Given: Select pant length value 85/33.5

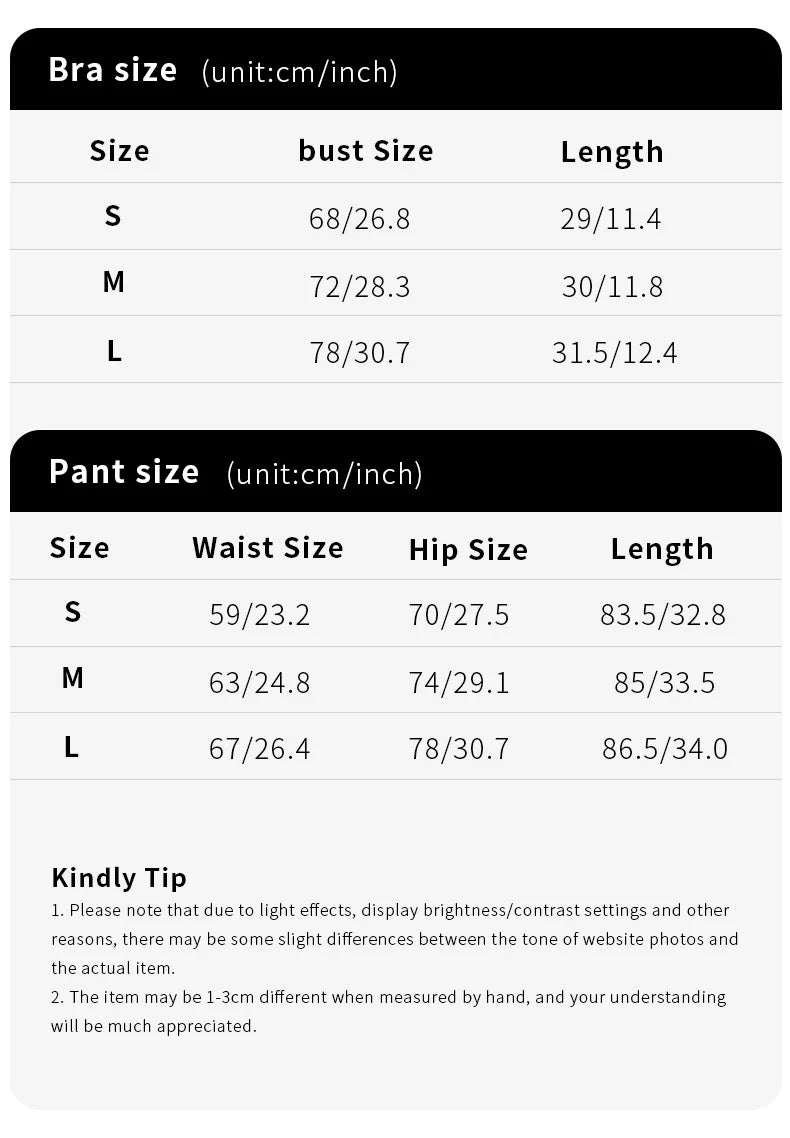Looking at the screenshot, I should pos(665,683).
